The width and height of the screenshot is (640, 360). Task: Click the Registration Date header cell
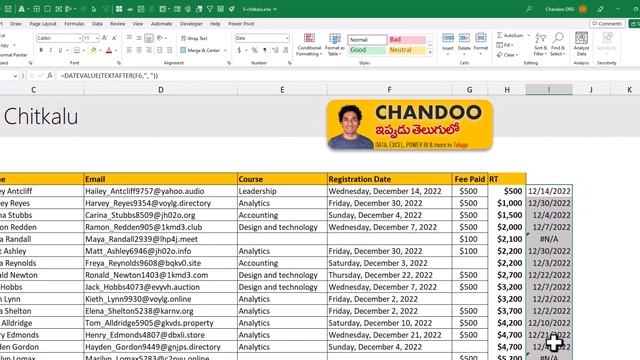389,179
